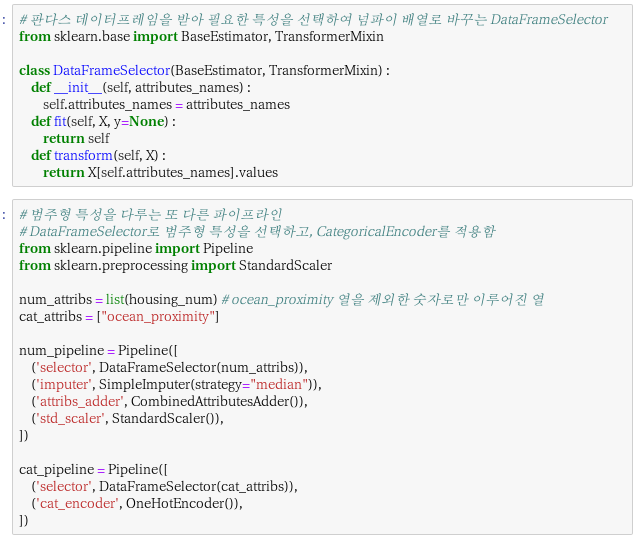The height and width of the screenshot is (543, 642).
Task: Click 'return X[self.attributes_names].values' line
Action: pos(160,172)
